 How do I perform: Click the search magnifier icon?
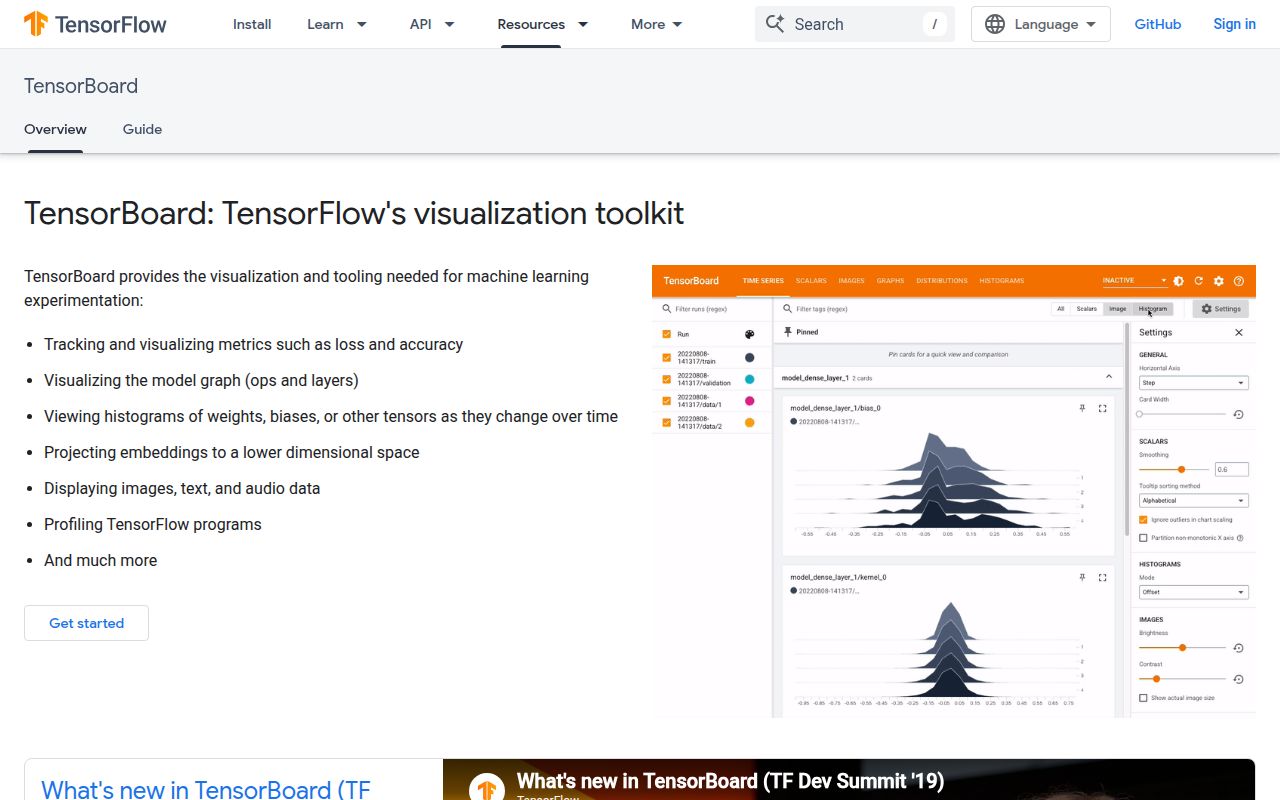pos(774,24)
